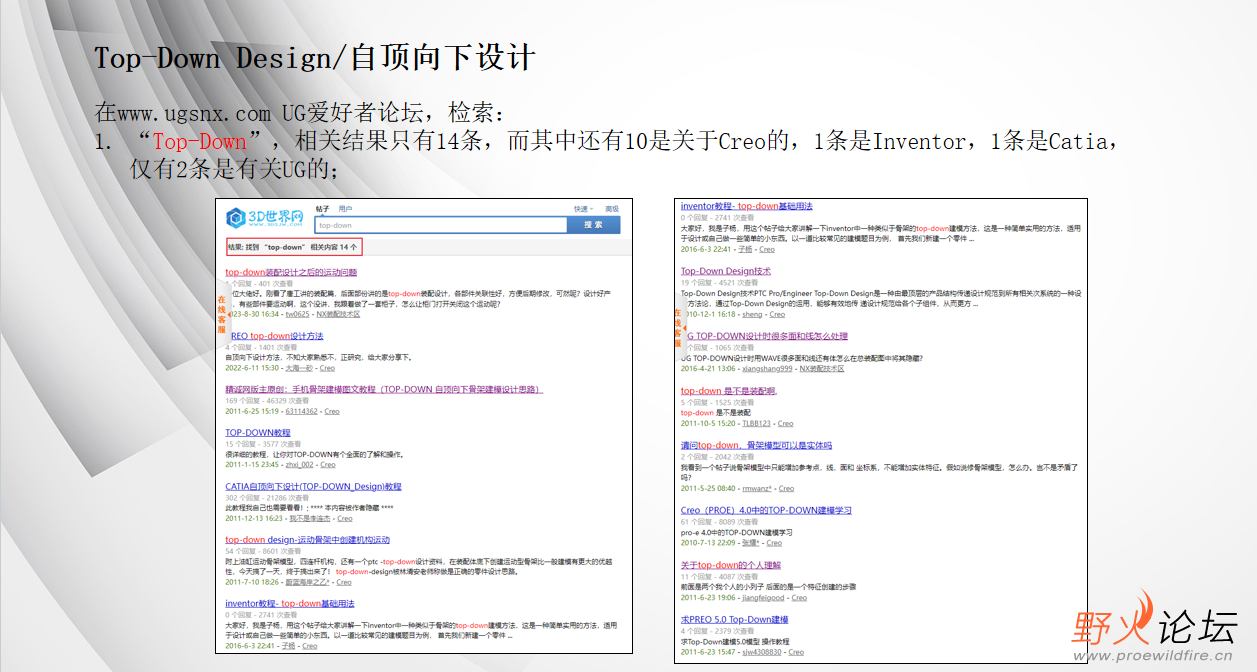Open 手机骨架建模图文教程 result link
The width and height of the screenshot is (1257, 672).
384,389
